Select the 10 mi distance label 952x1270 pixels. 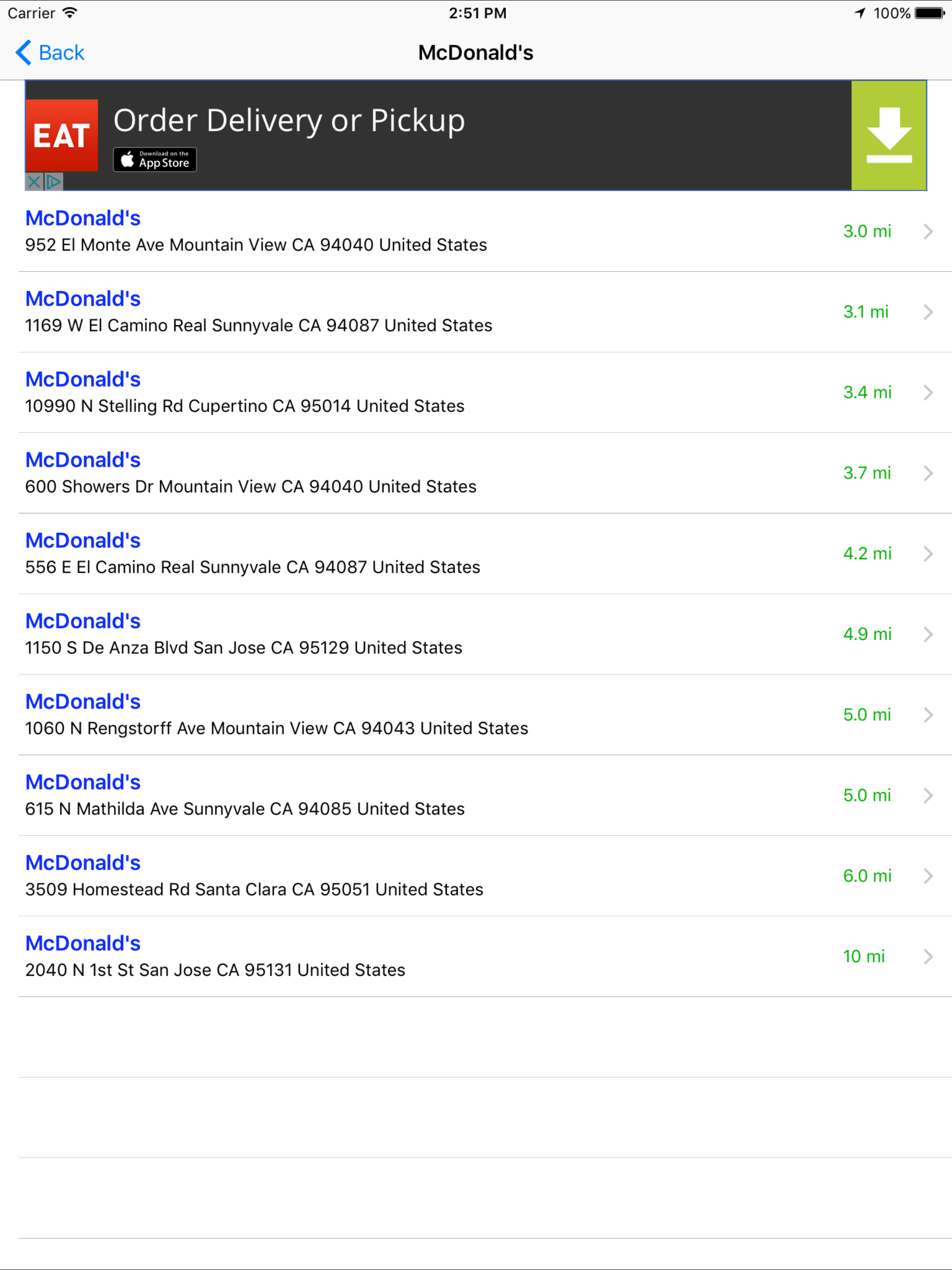click(x=864, y=957)
